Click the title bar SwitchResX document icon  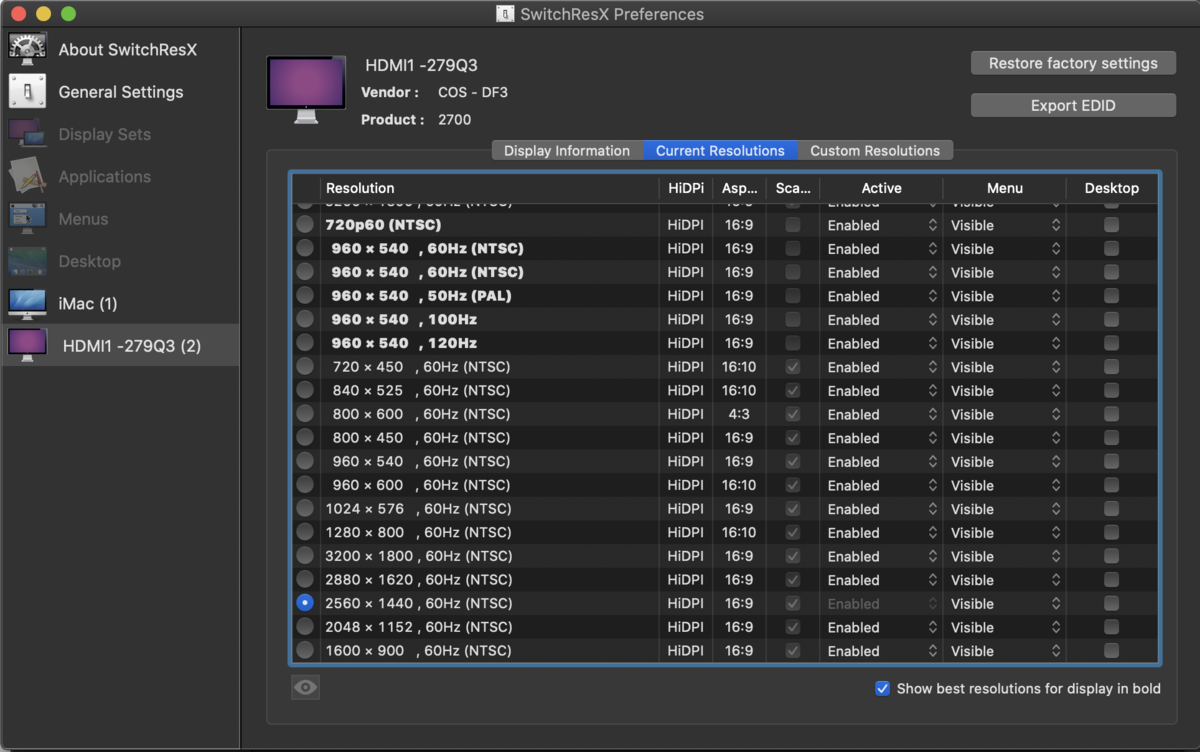506,14
